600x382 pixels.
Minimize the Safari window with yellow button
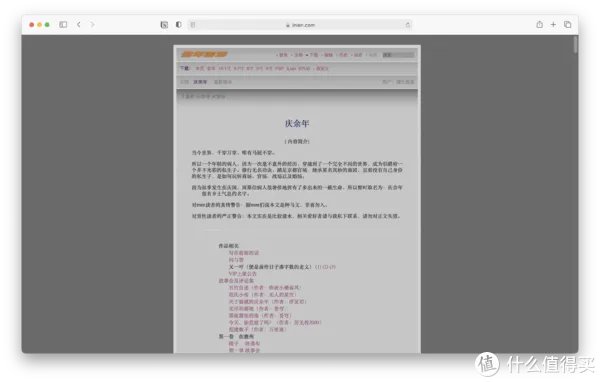tap(39, 24)
